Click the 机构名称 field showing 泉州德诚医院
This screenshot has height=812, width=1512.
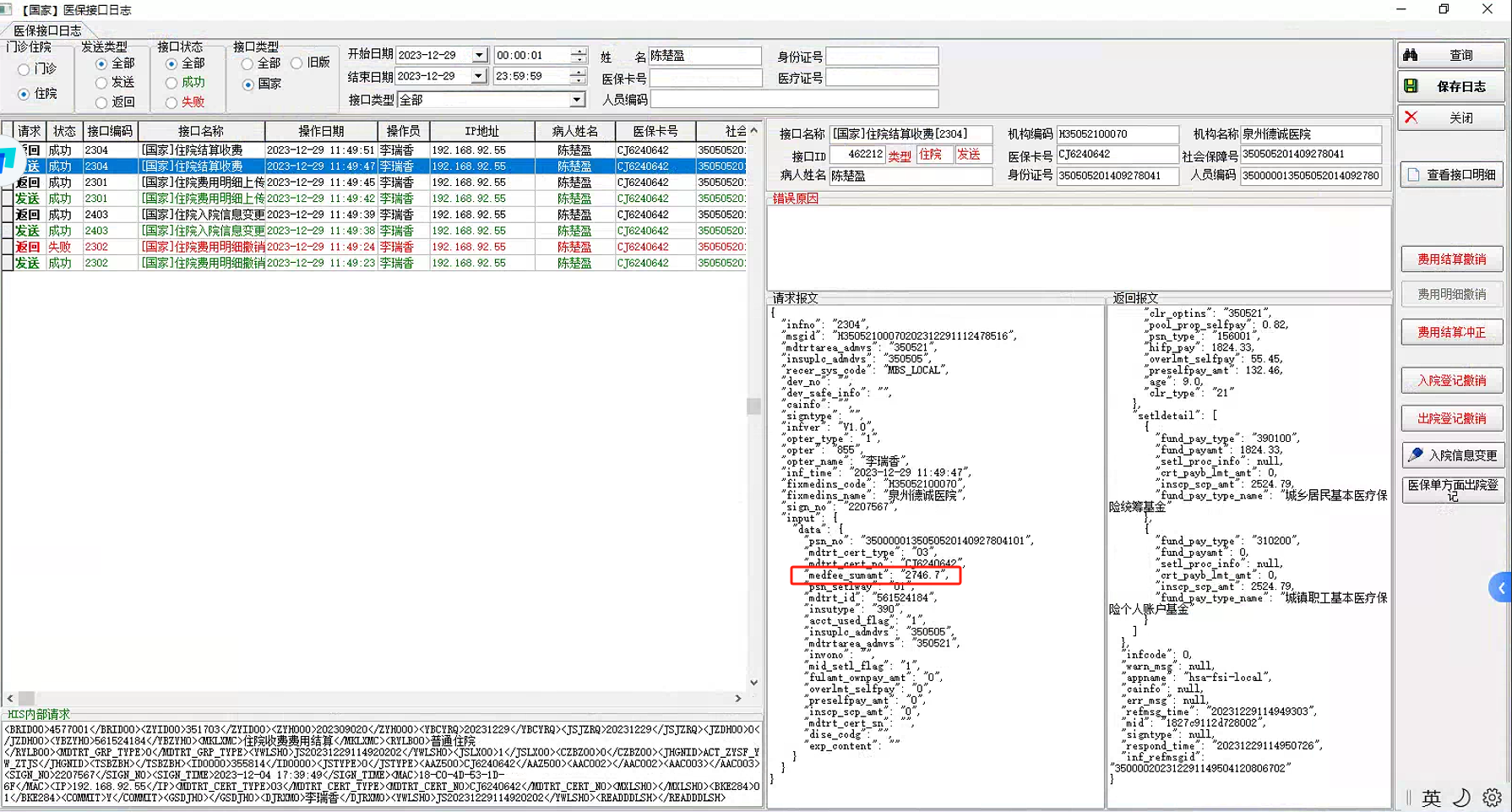(1310, 134)
